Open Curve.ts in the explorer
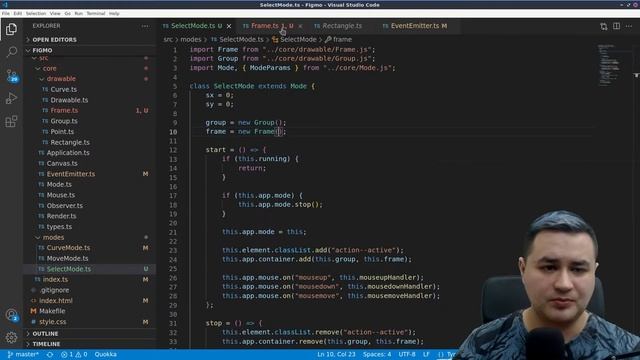This screenshot has width=640, height=360. [x=90, y=89]
